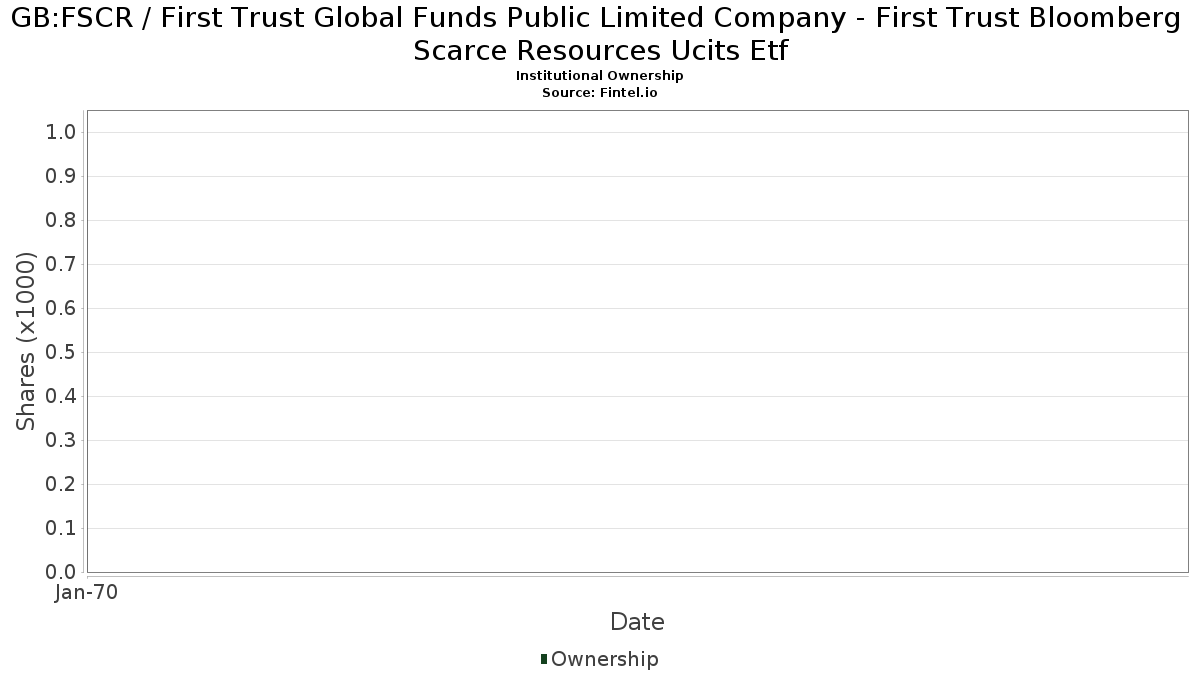Screen dimensions: 1200x675
Task: Click the 0.5 y-axis tick label
Action: 61,353
